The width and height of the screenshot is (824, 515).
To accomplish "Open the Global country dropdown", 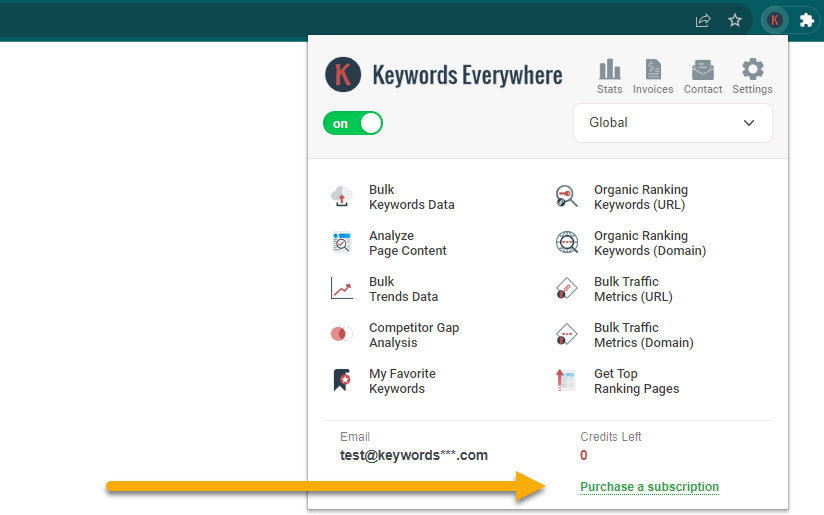I will 673,123.
